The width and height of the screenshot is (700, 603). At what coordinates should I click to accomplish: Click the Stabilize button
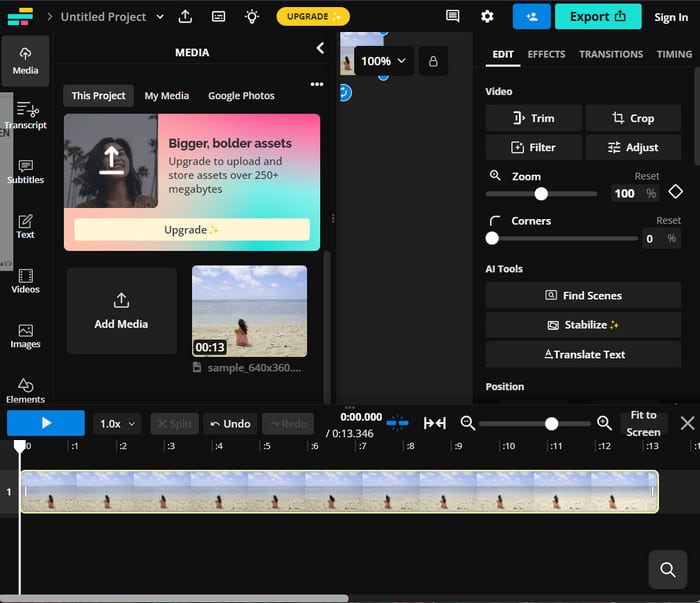[x=583, y=325]
